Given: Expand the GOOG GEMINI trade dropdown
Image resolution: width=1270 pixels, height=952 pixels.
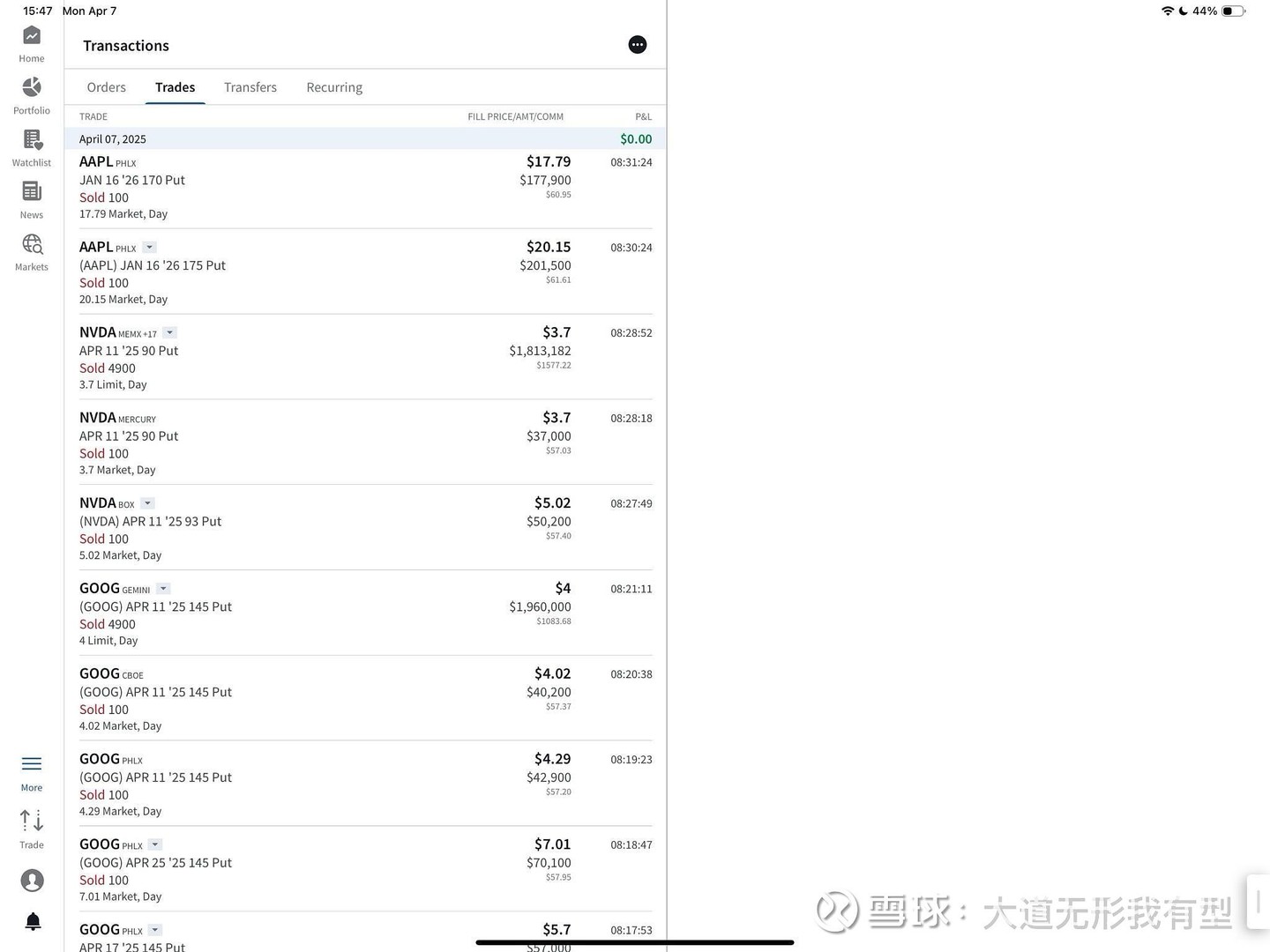Looking at the screenshot, I should [163, 589].
